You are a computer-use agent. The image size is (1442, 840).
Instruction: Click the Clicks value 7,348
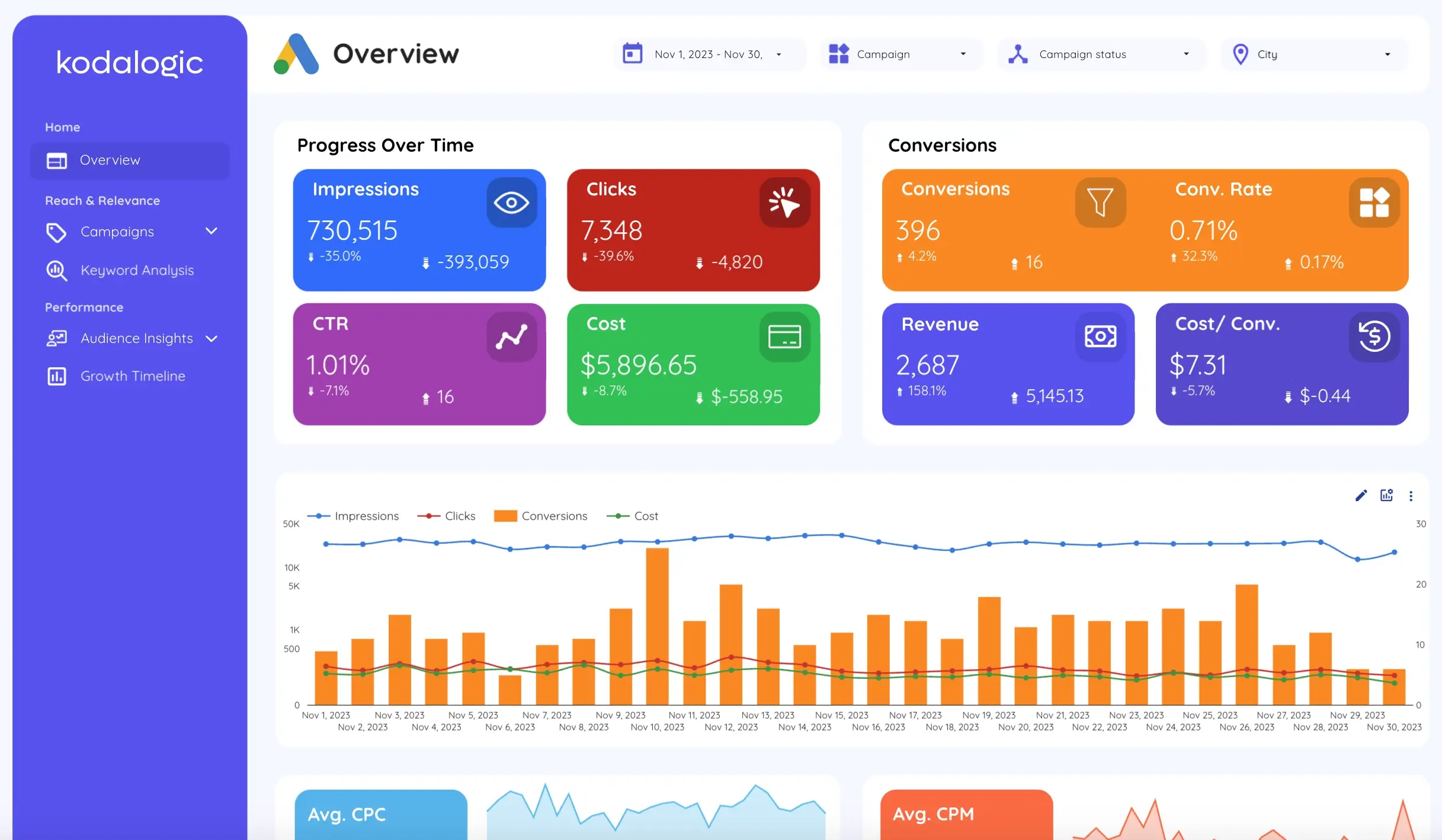tap(611, 230)
